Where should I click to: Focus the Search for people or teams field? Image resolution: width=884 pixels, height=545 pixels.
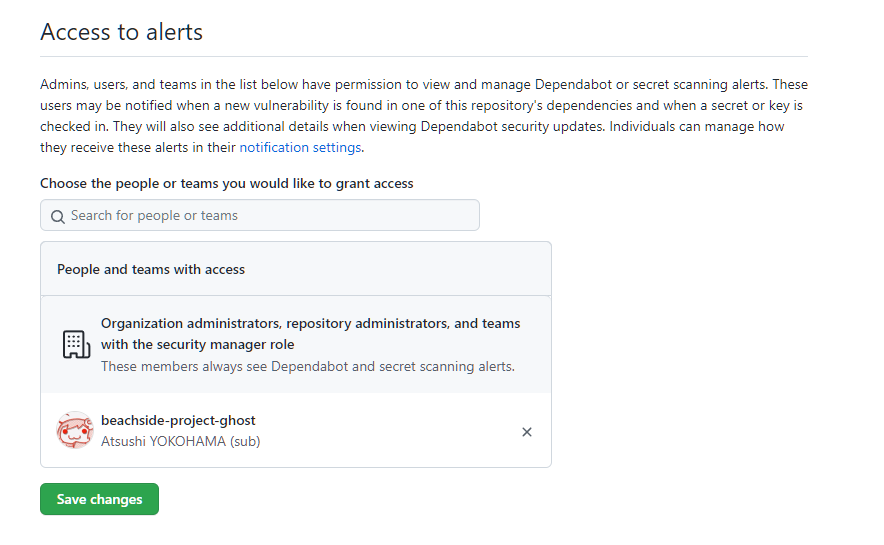coord(270,216)
